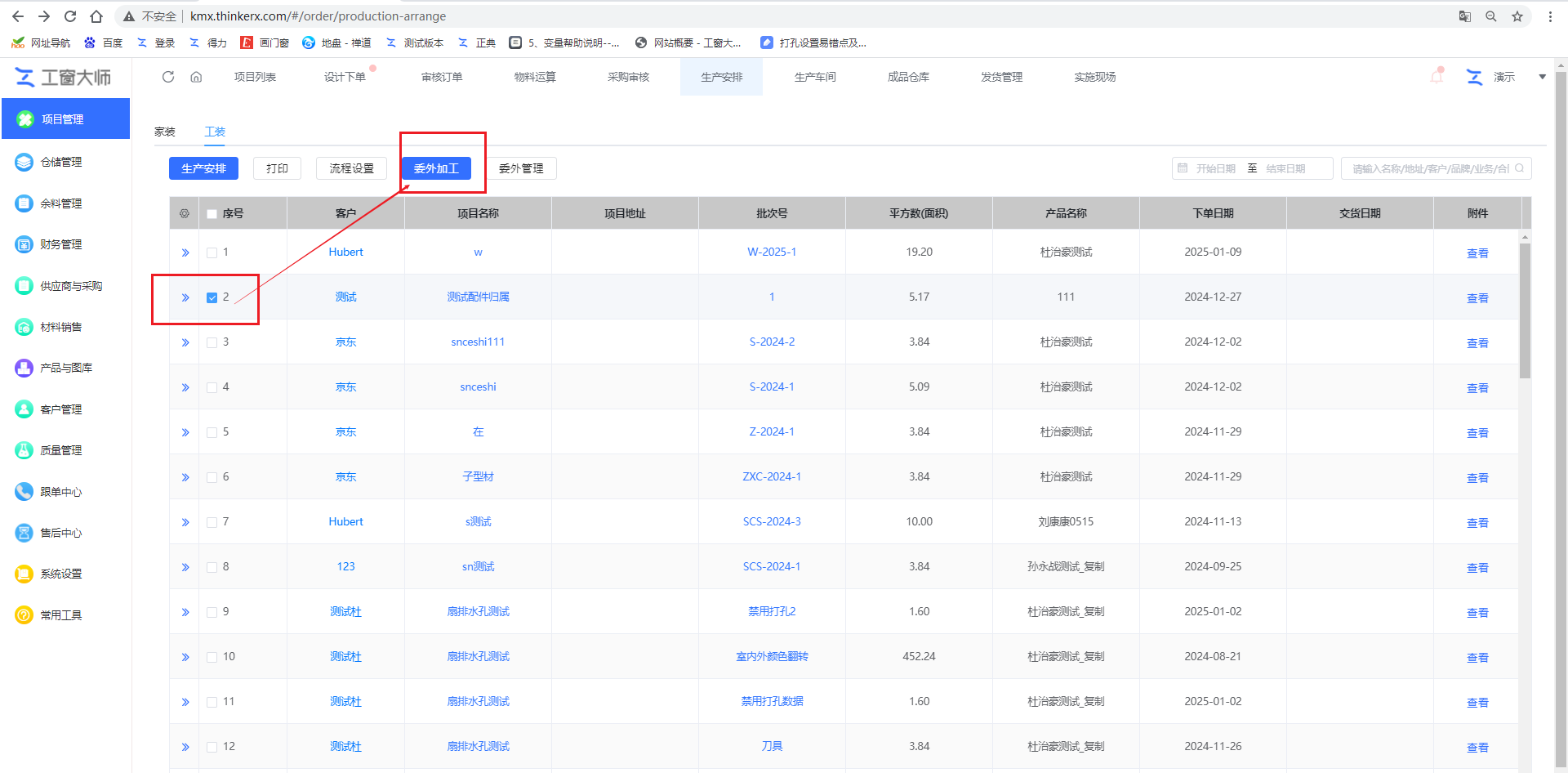The image size is (1568, 773).
Task: Open the notification bell icon
Action: pos(1437,77)
